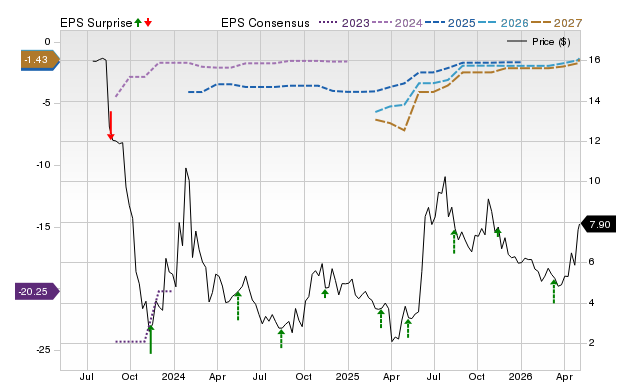Click the green up arrow beside EPS Surprise
Screen dimensions: 640x382
pyautogui.click(x=138, y=23)
